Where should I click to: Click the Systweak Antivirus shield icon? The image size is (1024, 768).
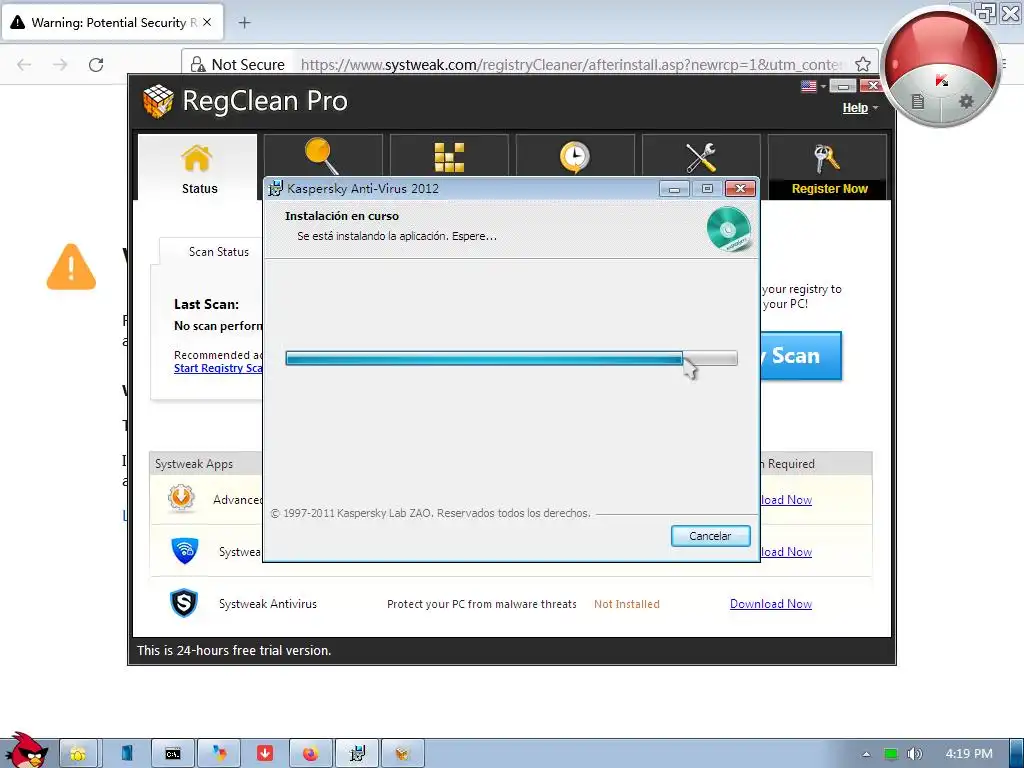click(x=184, y=603)
